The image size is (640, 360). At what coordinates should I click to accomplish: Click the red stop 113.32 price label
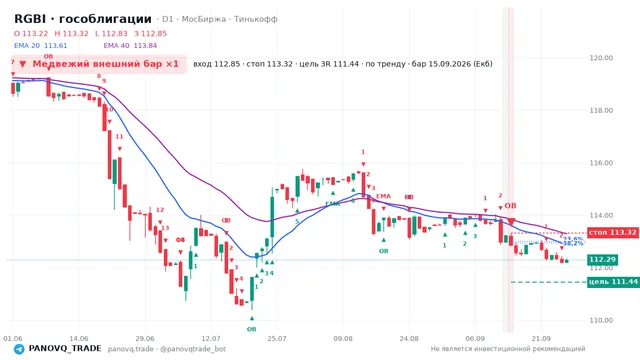(x=613, y=233)
